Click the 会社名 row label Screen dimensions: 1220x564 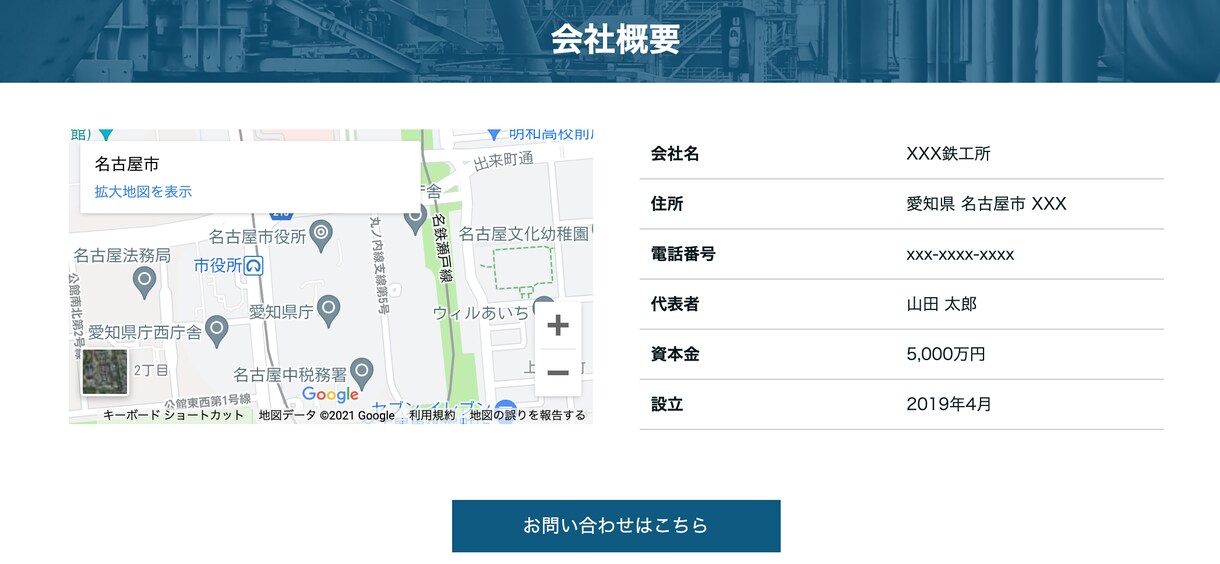tap(675, 154)
